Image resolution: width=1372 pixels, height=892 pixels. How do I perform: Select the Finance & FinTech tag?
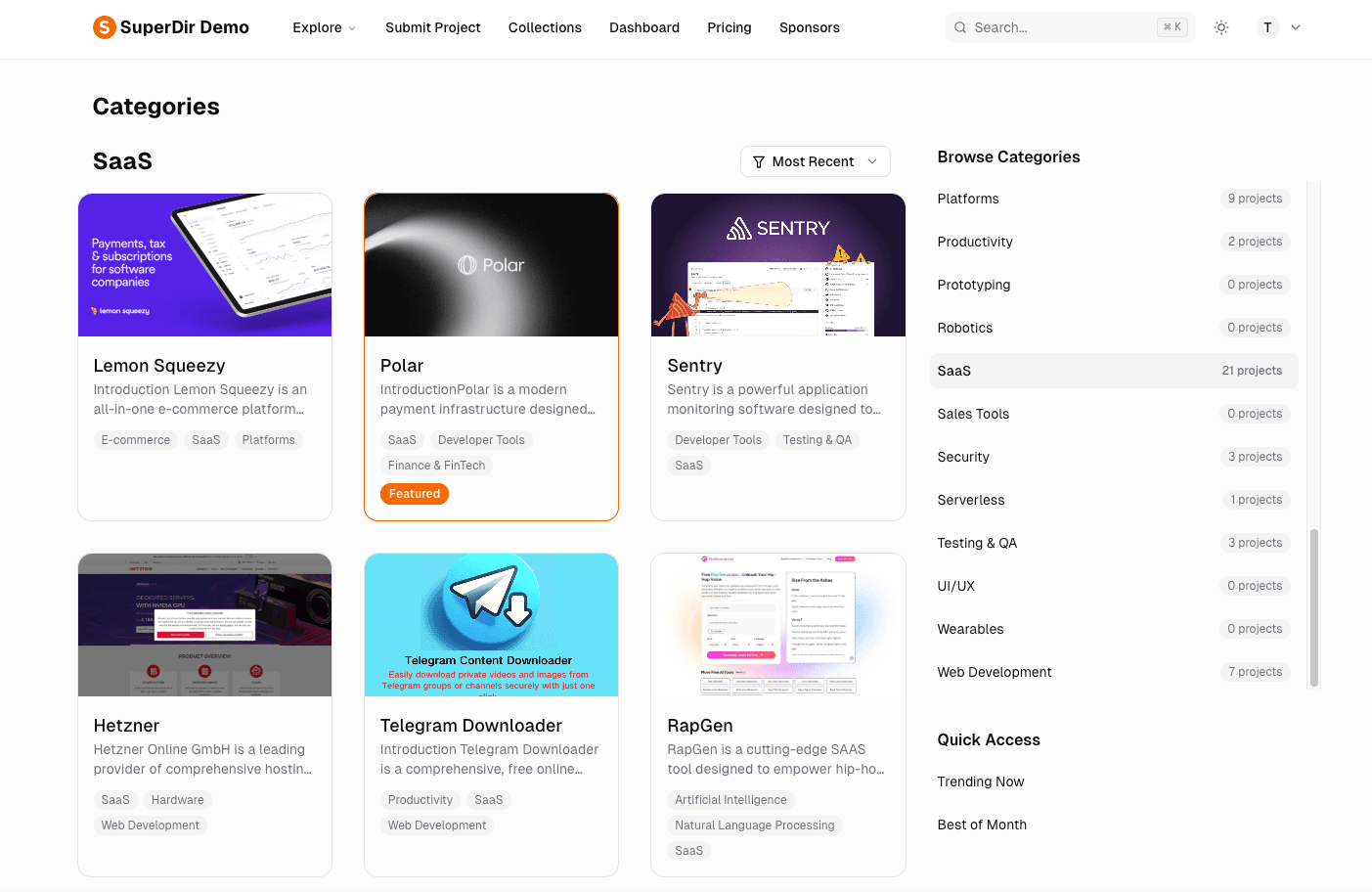point(436,466)
